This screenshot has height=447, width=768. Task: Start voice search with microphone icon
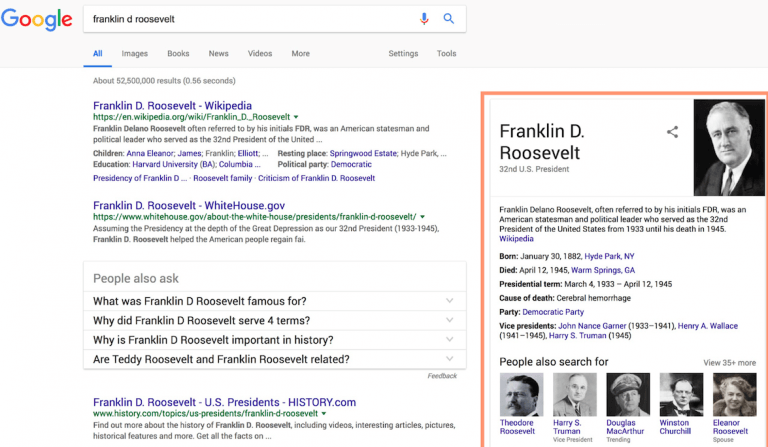point(424,19)
